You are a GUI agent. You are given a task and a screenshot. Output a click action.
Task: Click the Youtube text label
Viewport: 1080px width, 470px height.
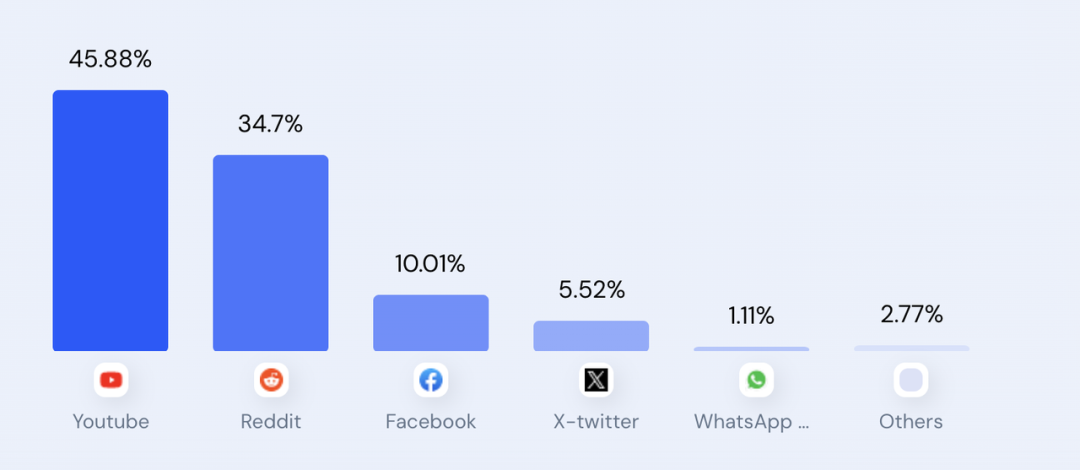[x=111, y=422]
